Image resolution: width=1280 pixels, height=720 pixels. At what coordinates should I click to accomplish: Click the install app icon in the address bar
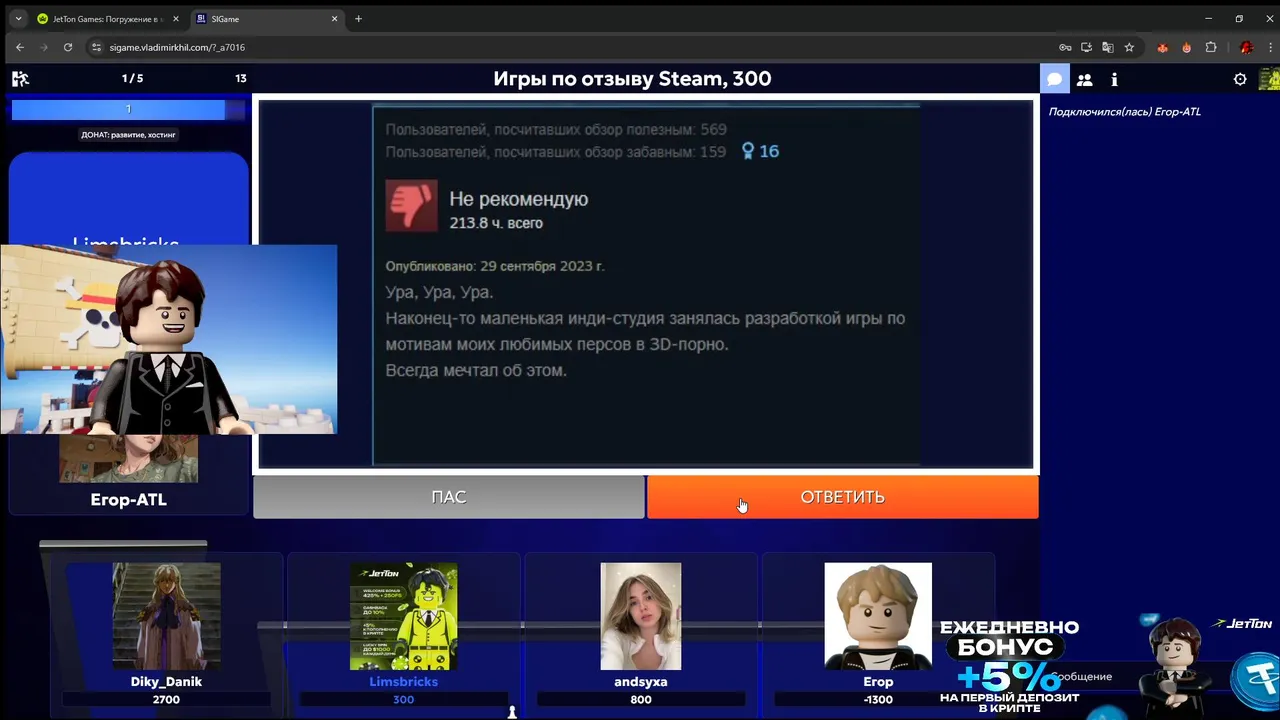tap(1086, 47)
